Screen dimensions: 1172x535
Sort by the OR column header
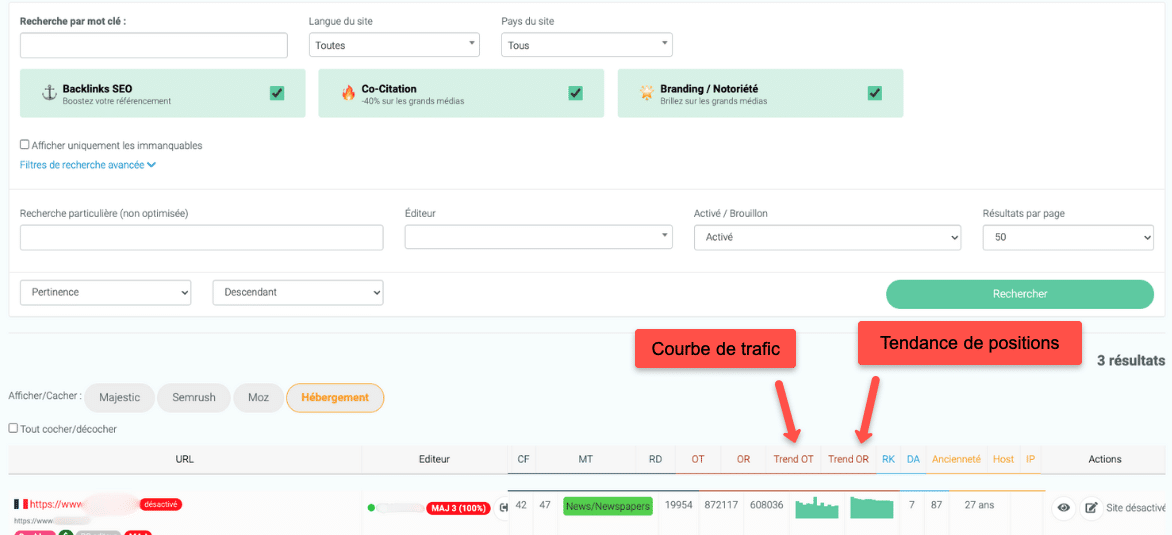pyautogui.click(x=743, y=460)
